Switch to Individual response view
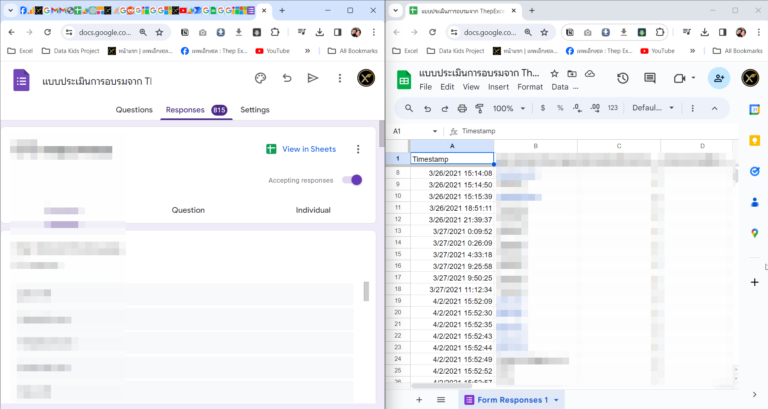 [313, 210]
